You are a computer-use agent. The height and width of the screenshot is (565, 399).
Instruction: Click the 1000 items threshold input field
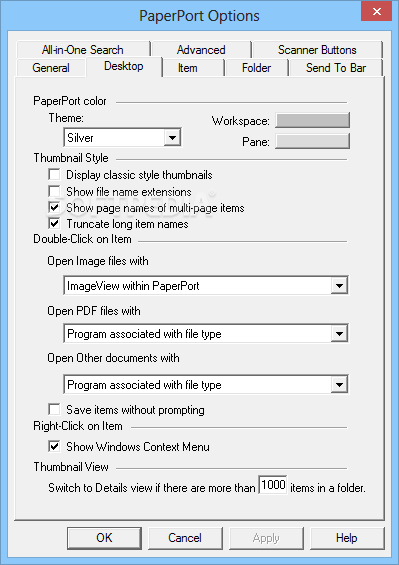click(273, 485)
